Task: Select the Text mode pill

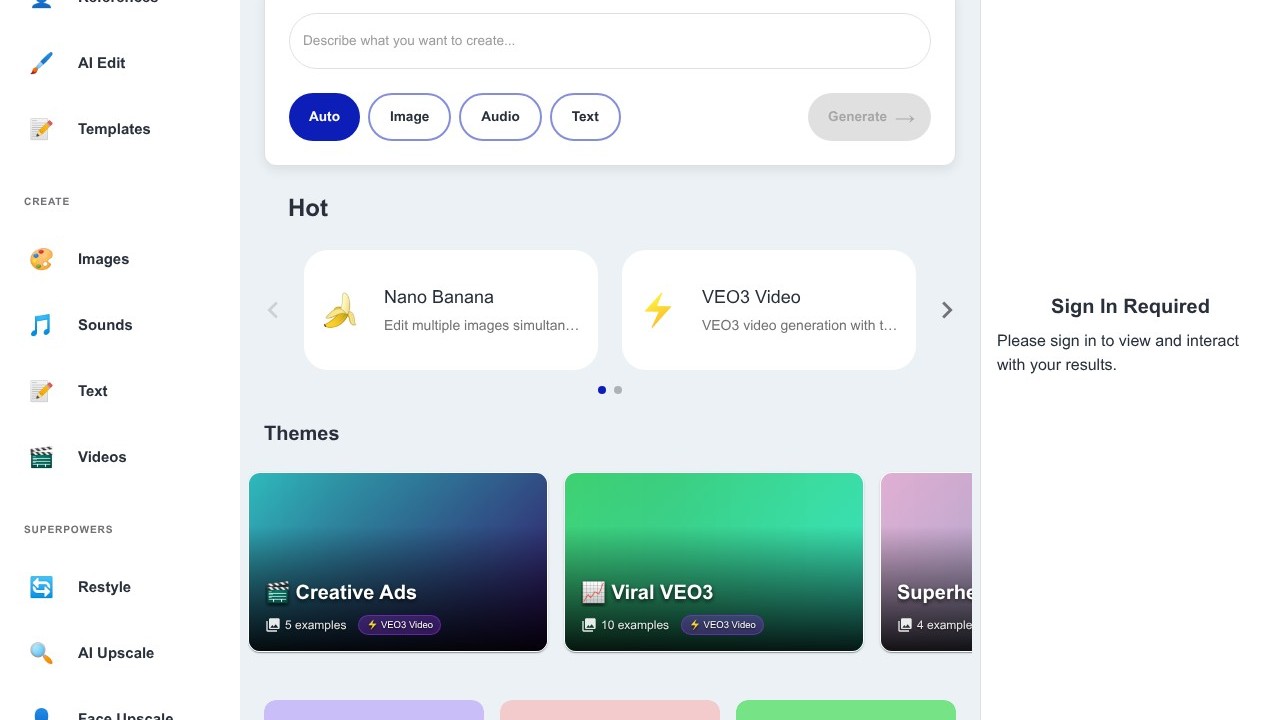Action: tap(585, 117)
